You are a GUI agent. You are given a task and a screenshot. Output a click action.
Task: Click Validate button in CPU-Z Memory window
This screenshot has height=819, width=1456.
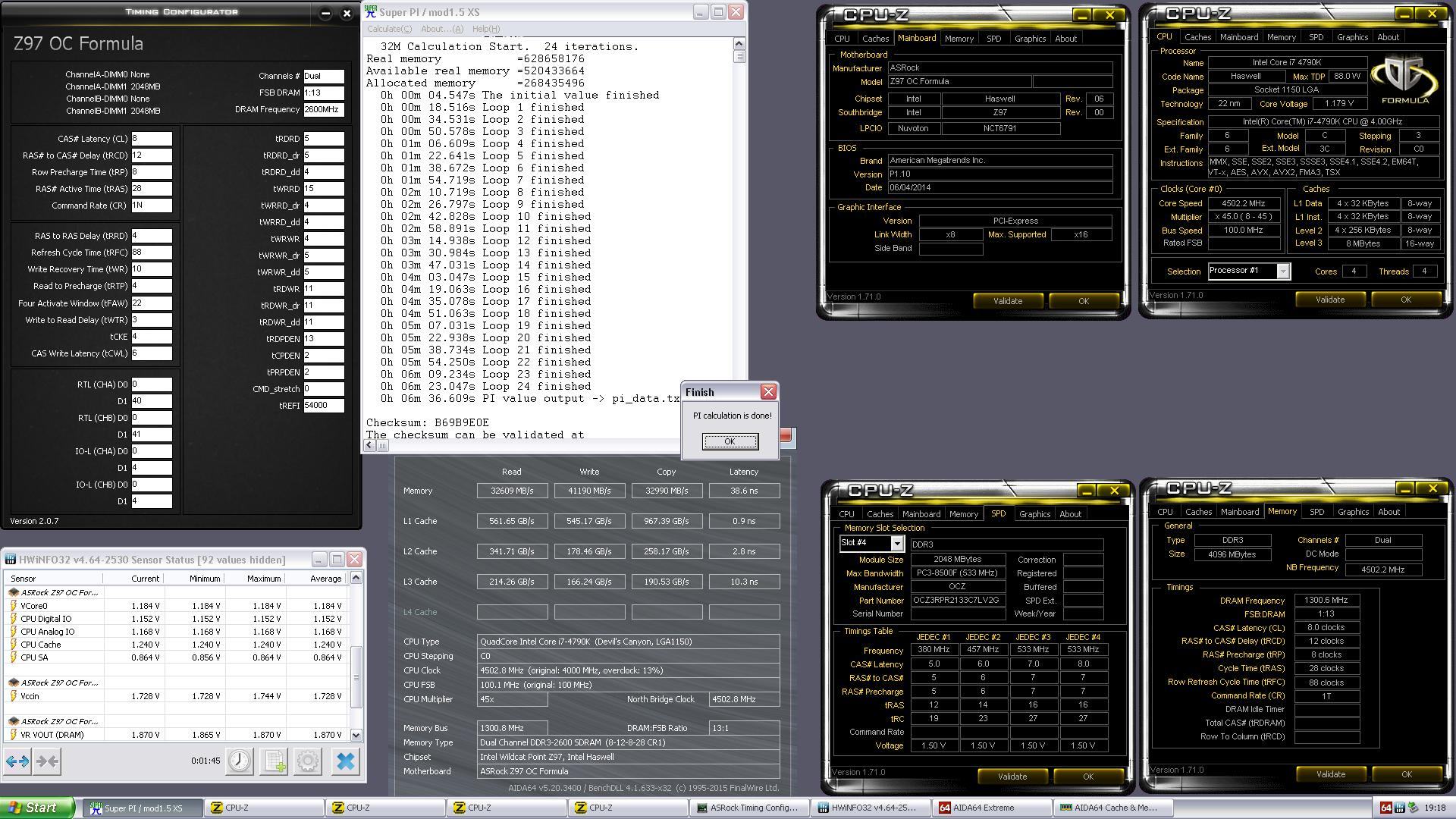pyautogui.click(x=1330, y=774)
